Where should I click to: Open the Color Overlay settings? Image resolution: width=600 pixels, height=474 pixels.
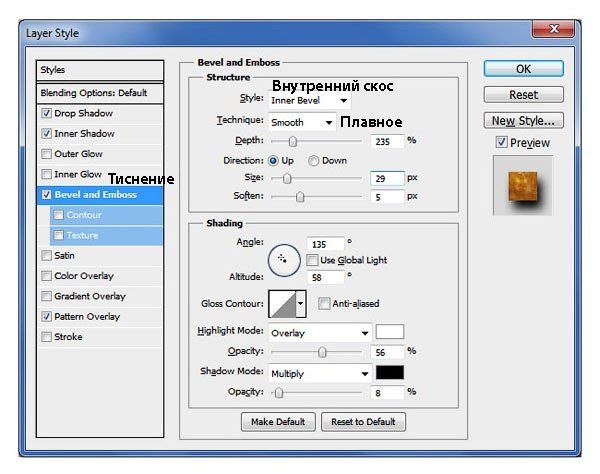coord(84,275)
